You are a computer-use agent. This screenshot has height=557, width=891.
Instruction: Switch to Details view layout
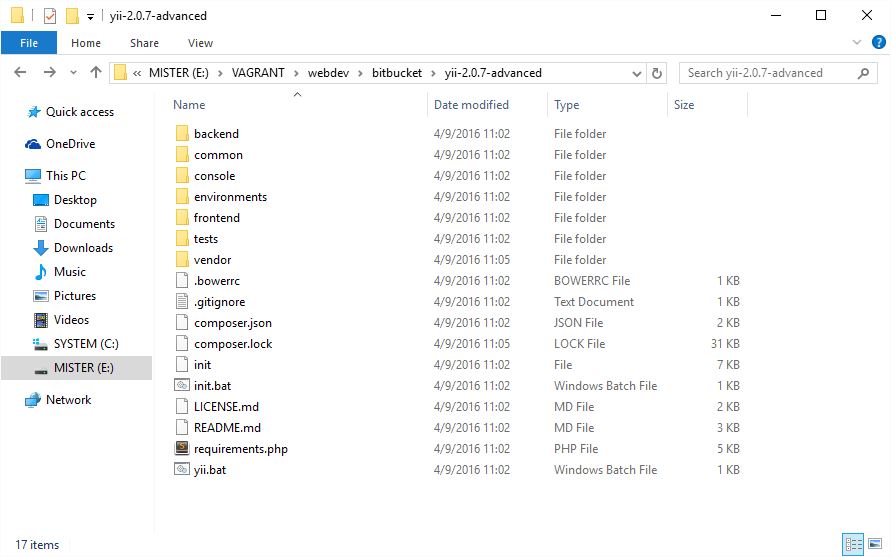[x=853, y=545]
